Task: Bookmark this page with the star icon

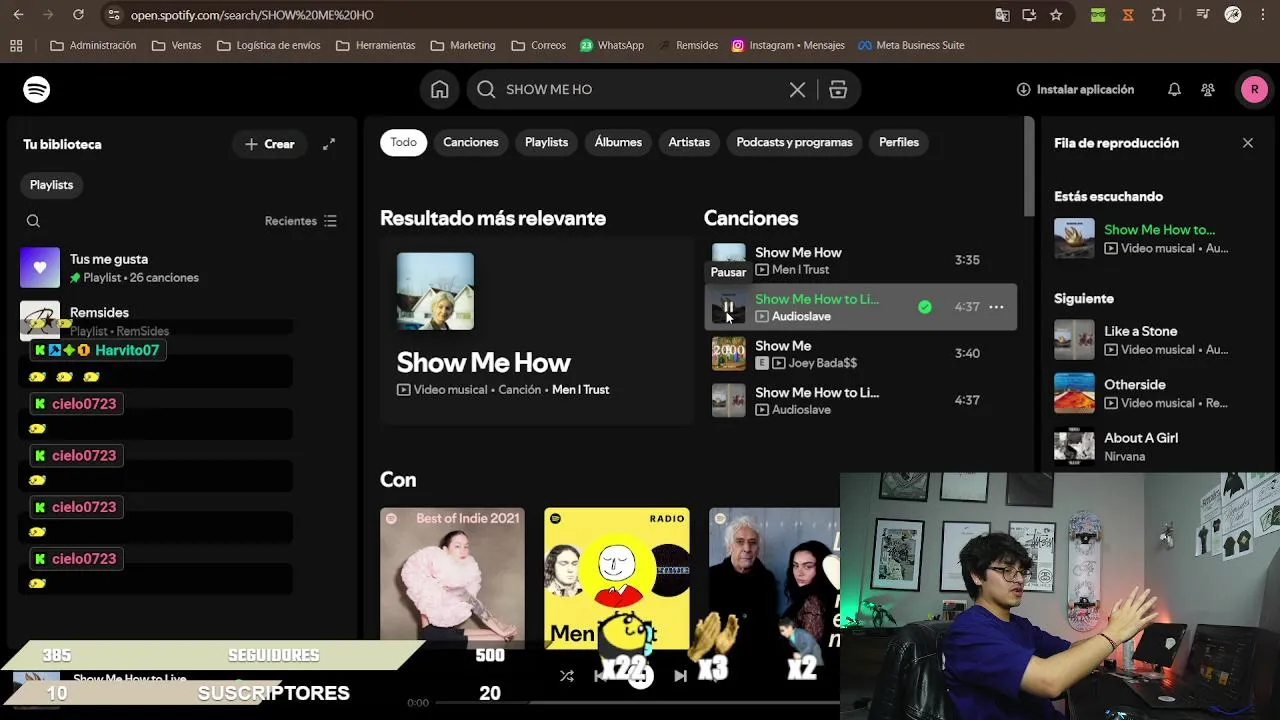Action: tap(1056, 15)
